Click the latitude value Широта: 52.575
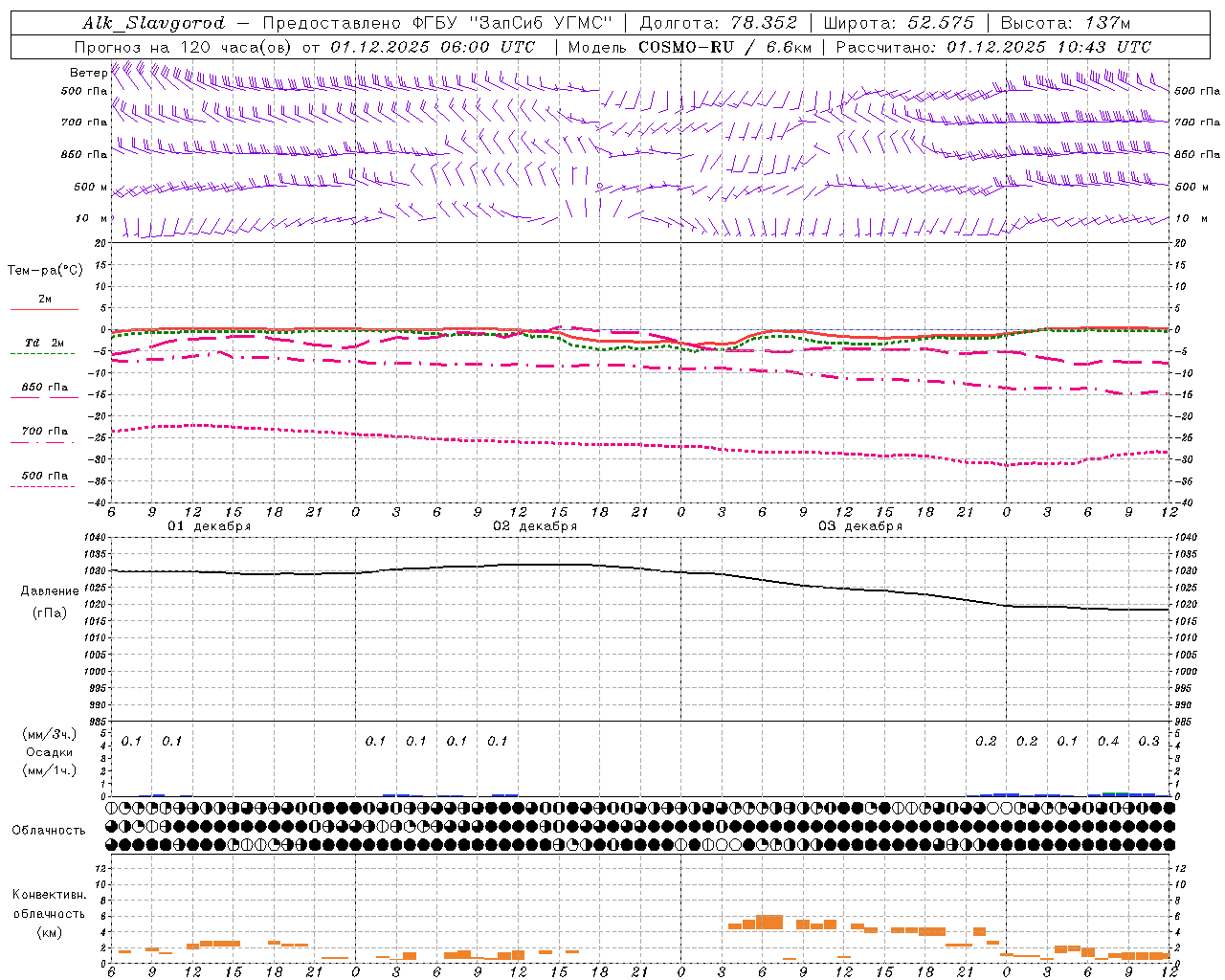The image size is (1225, 980). point(898,23)
